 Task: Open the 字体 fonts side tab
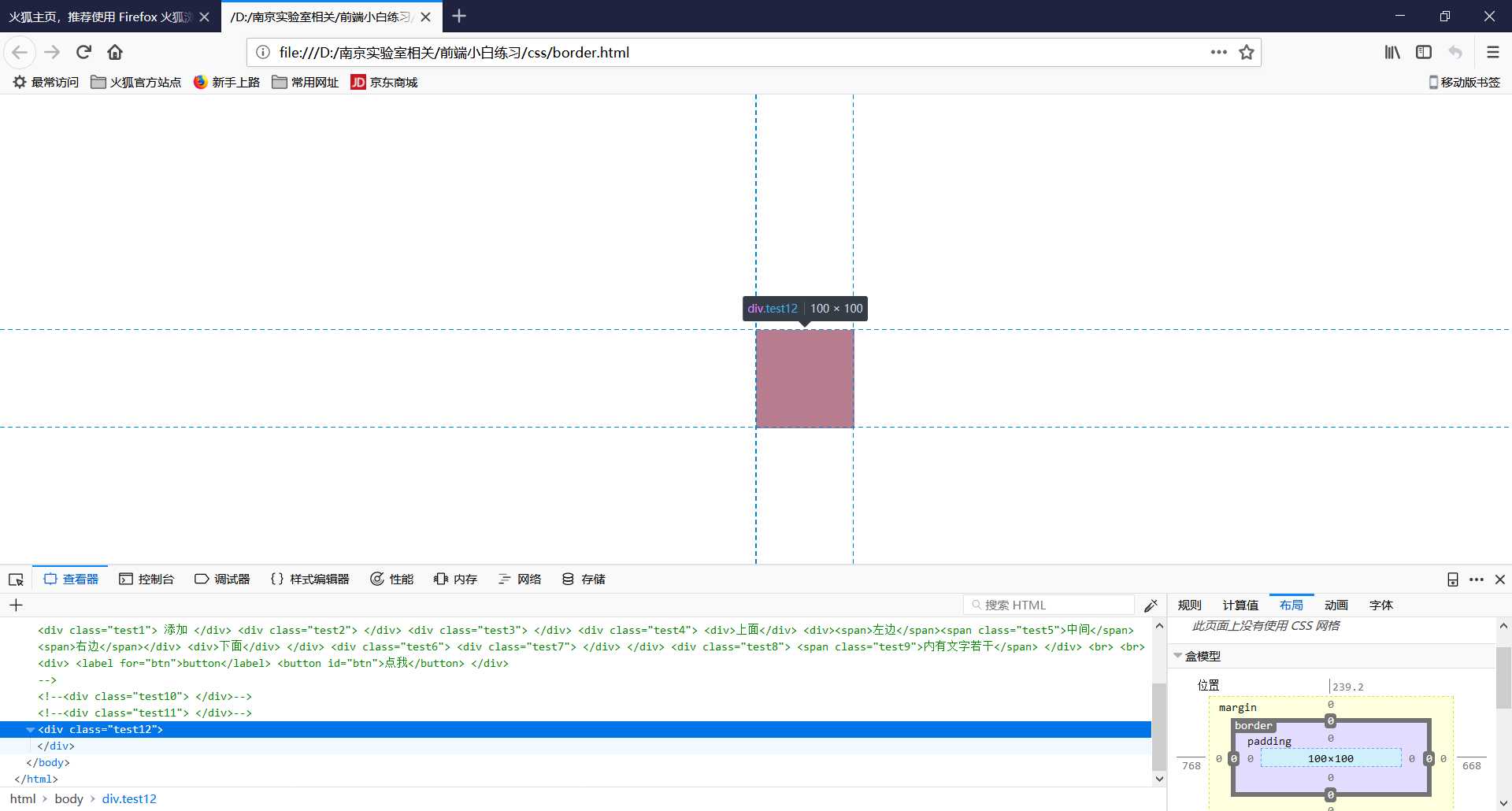pos(1381,605)
